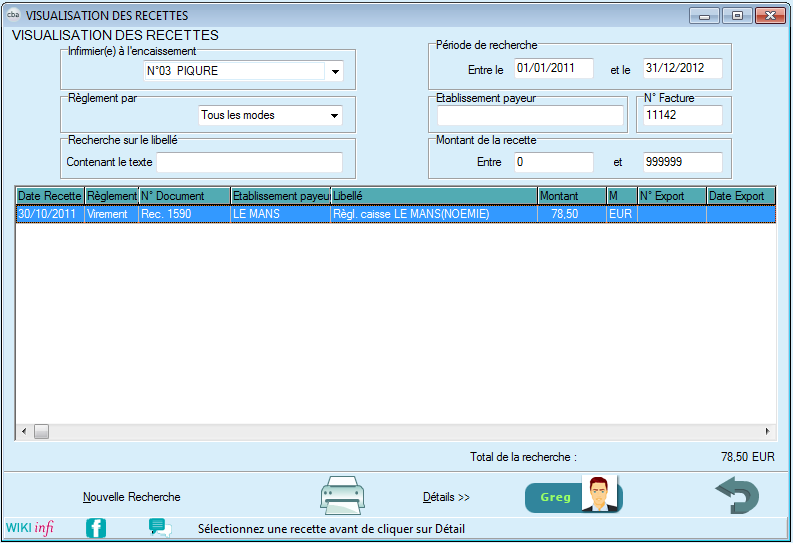Open the Facebook page icon
793x543 pixels.
(x=96, y=528)
